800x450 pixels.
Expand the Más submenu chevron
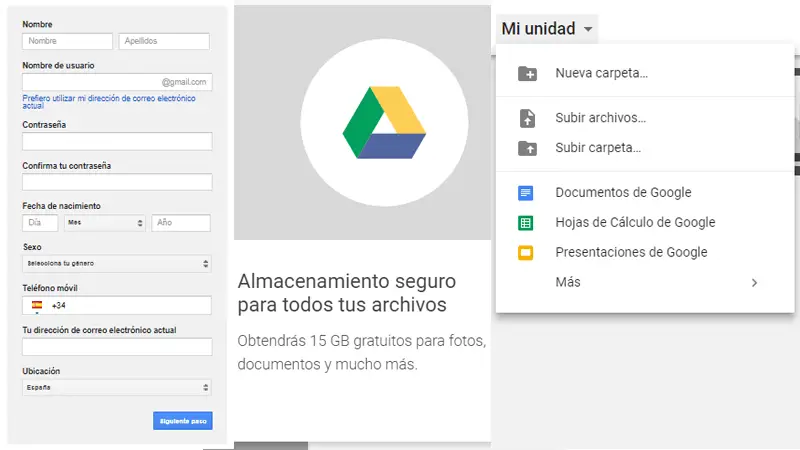(x=754, y=283)
